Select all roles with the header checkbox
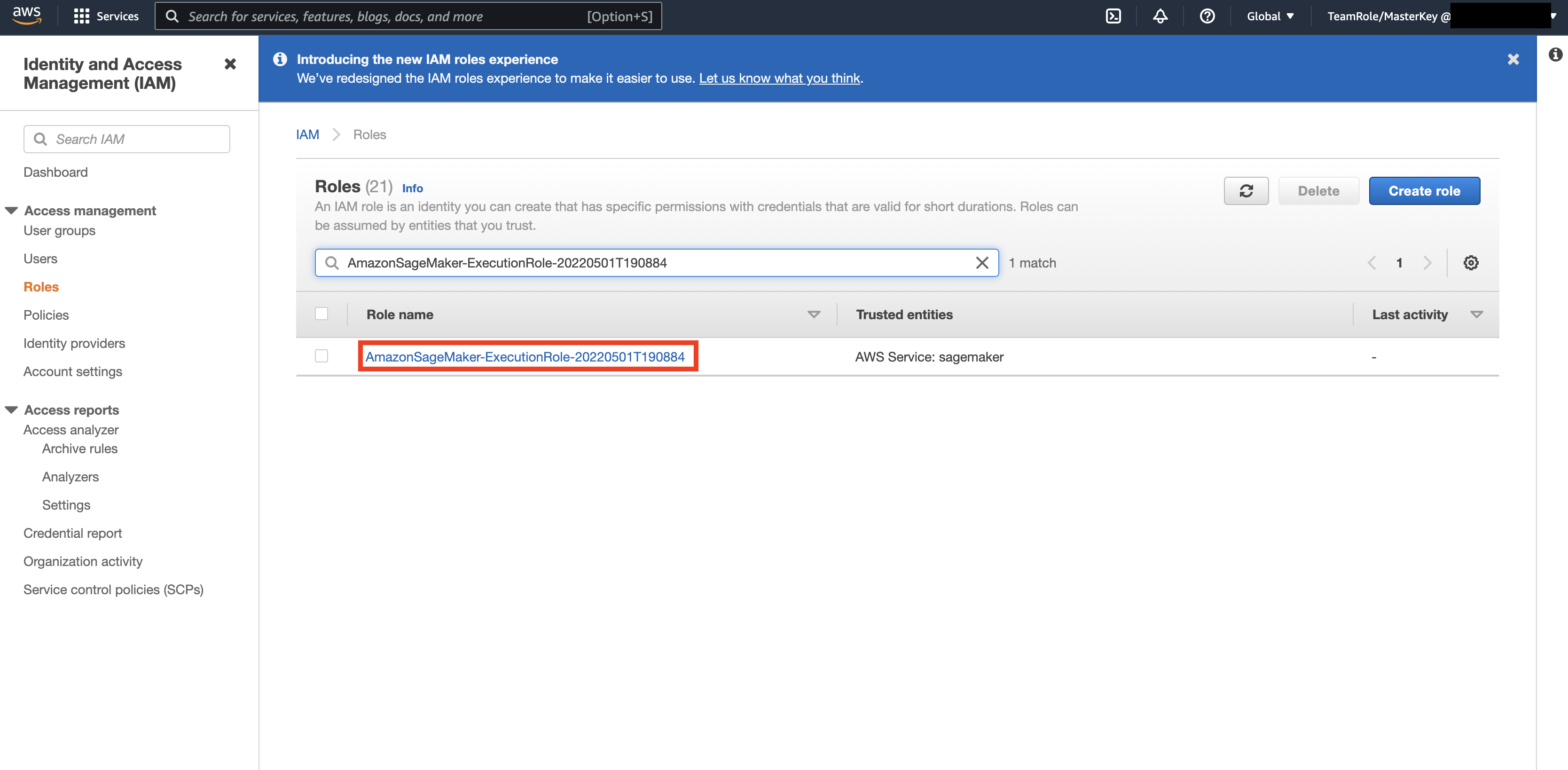 pyautogui.click(x=321, y=314)
